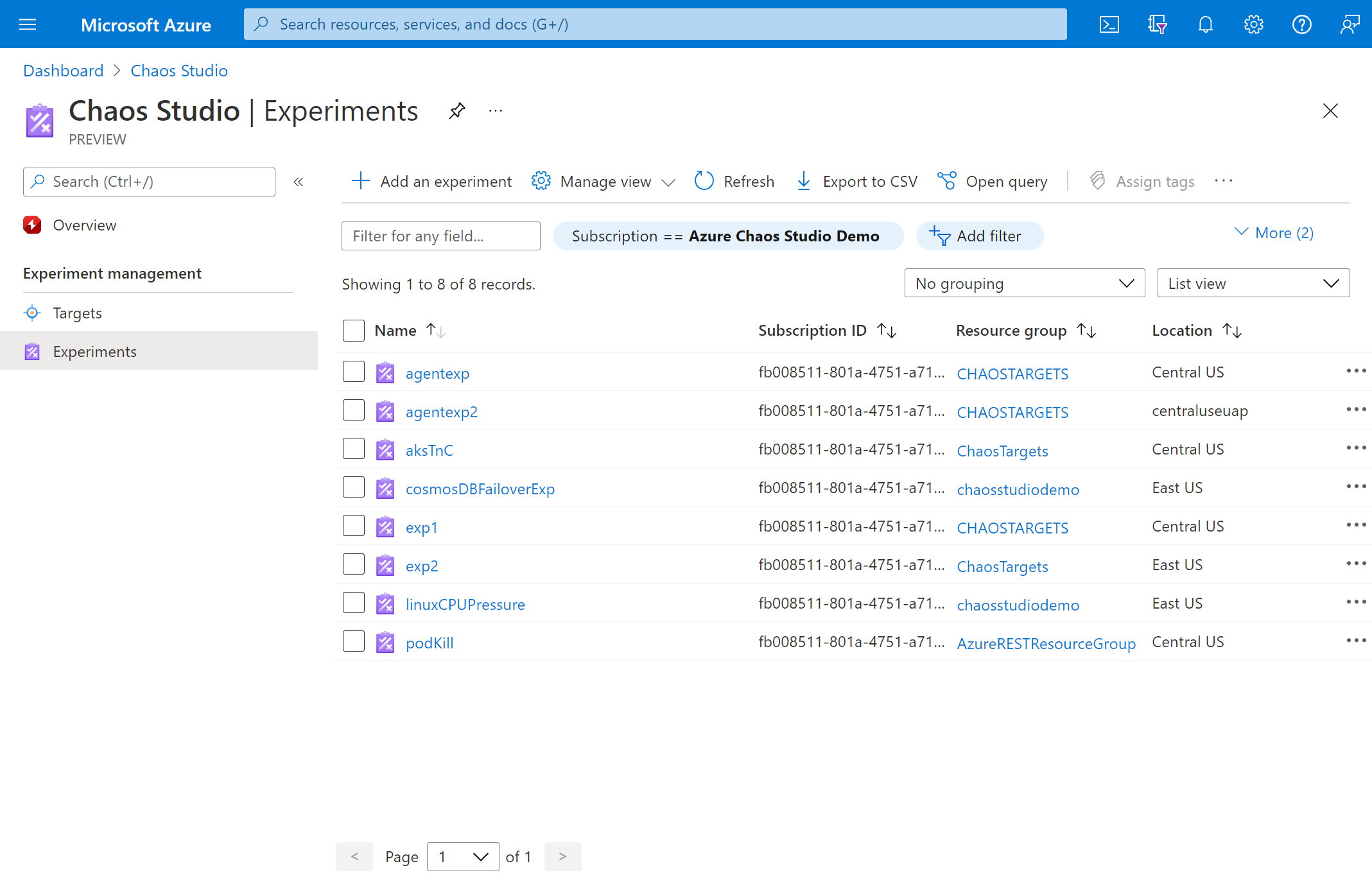Viewport: 1372px width, 884px height.
Task: Click the Refresh icon
Action: click(703, 181)
